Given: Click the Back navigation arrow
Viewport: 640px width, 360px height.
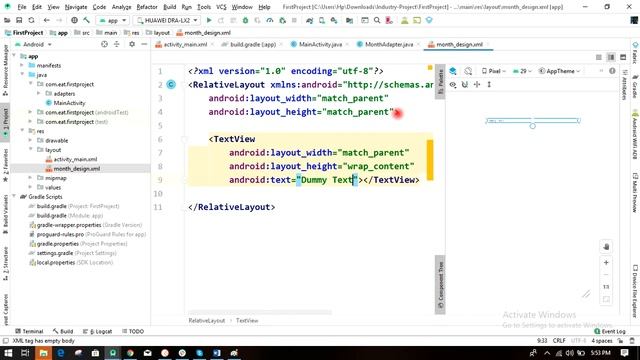Looking at the screenshot, I should [47, 20].
